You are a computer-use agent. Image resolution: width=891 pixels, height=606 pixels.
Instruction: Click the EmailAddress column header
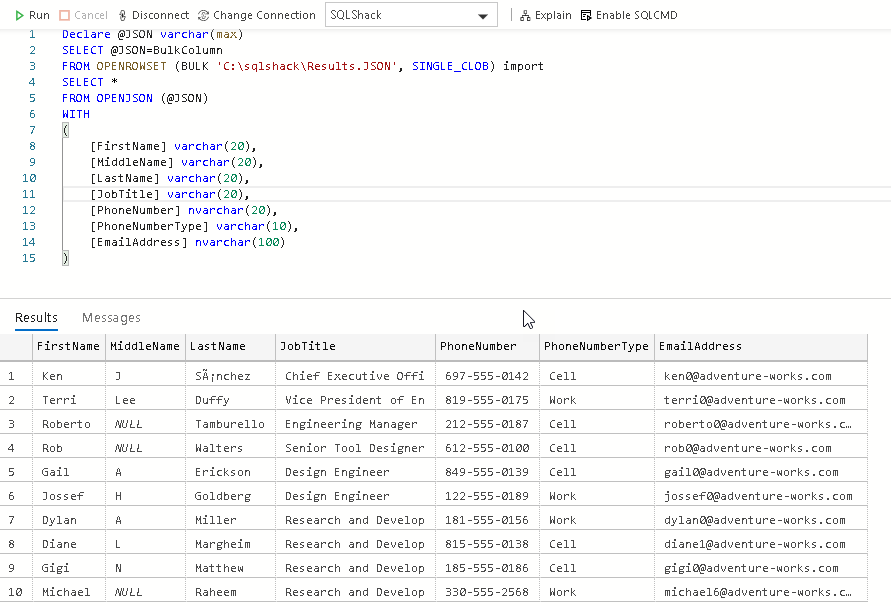click(700, 347)
